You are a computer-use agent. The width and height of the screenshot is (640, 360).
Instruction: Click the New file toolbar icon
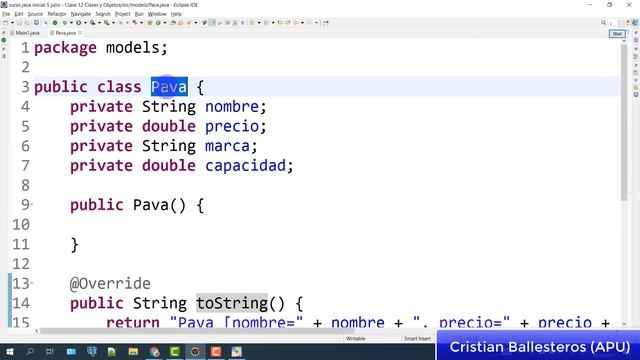[x=5, y=23]
